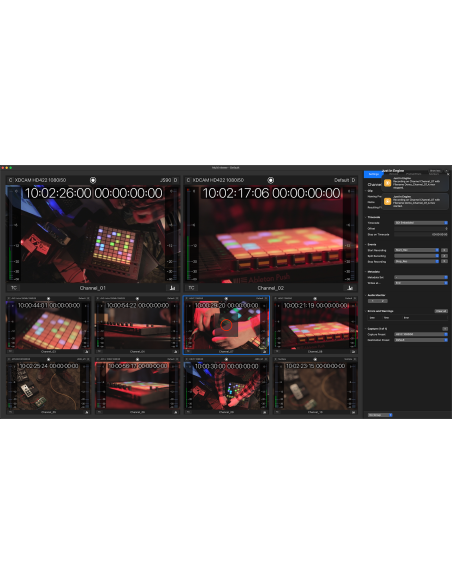This screenshot has height=584, width=452.
Task: Open Timecode source dropdown SDI Embedded
Action: tap(421, 223)
